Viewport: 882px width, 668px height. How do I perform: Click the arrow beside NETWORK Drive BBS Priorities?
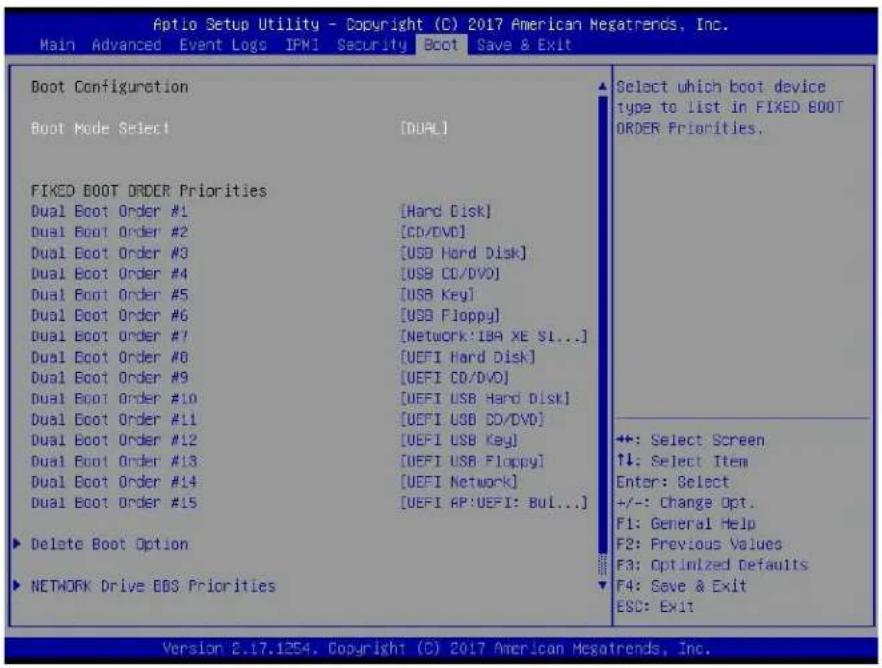click(17, 585)
